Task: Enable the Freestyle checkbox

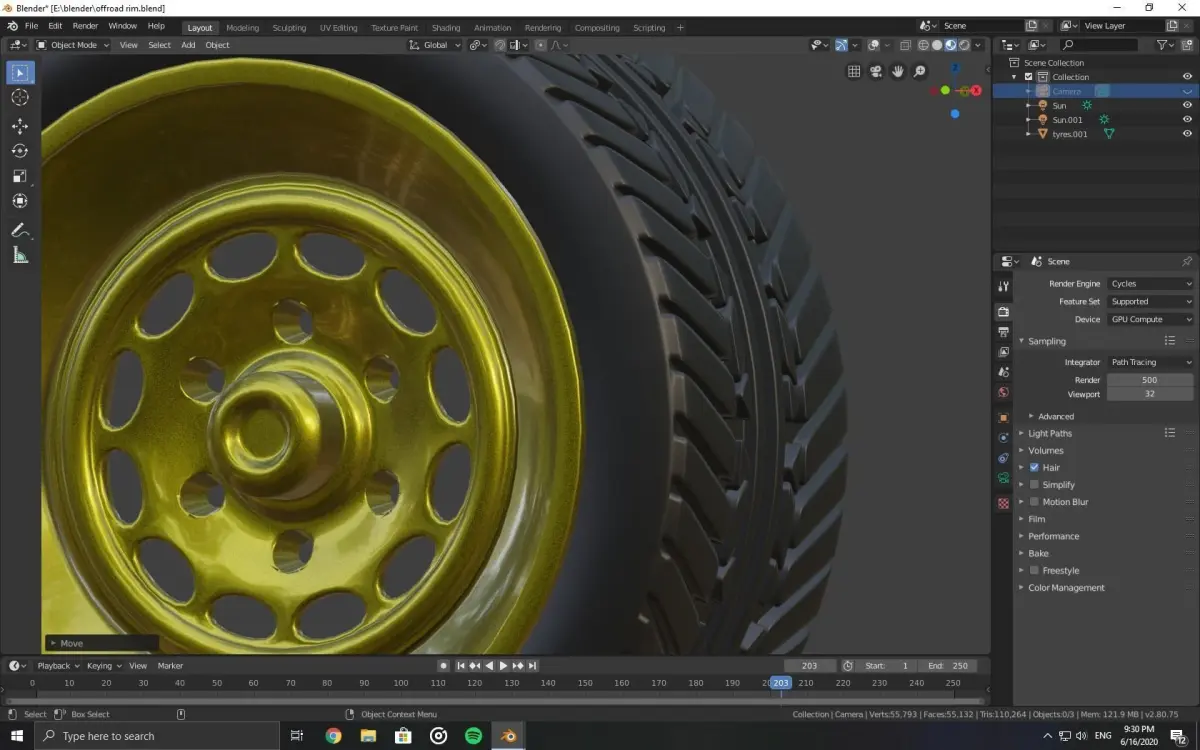Action: point(1034,570)
